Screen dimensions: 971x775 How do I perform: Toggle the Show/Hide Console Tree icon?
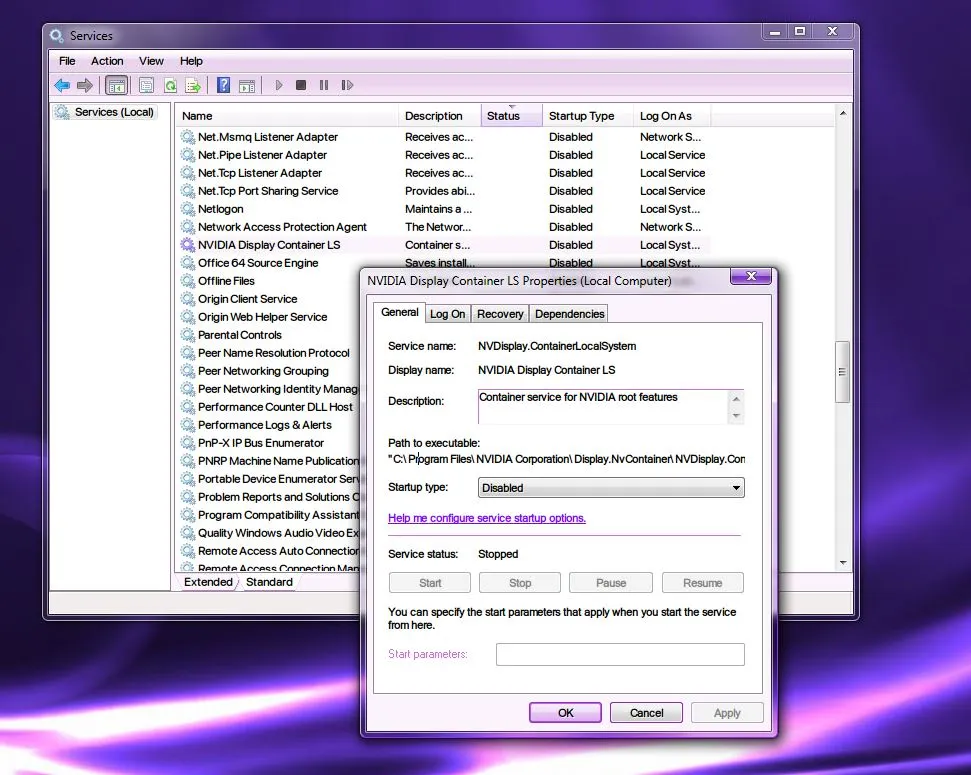116,85
